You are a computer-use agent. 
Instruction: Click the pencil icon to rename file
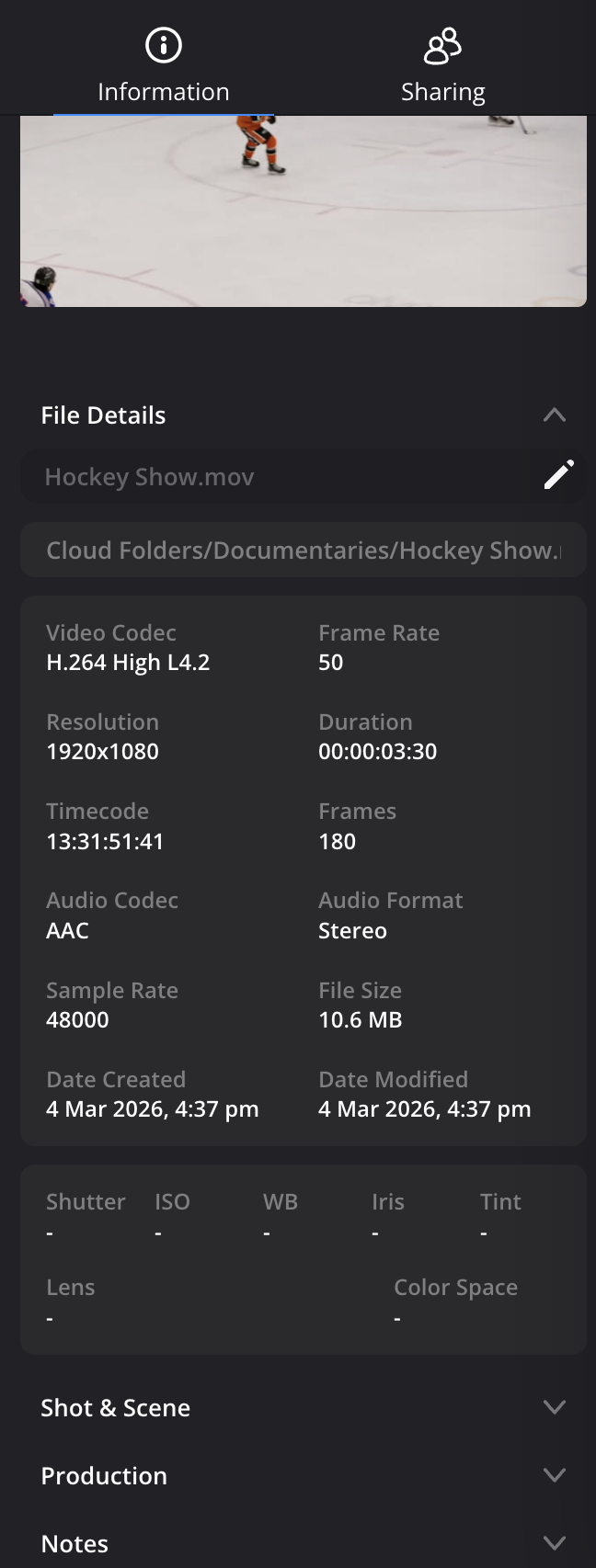[x=559, y=473]
